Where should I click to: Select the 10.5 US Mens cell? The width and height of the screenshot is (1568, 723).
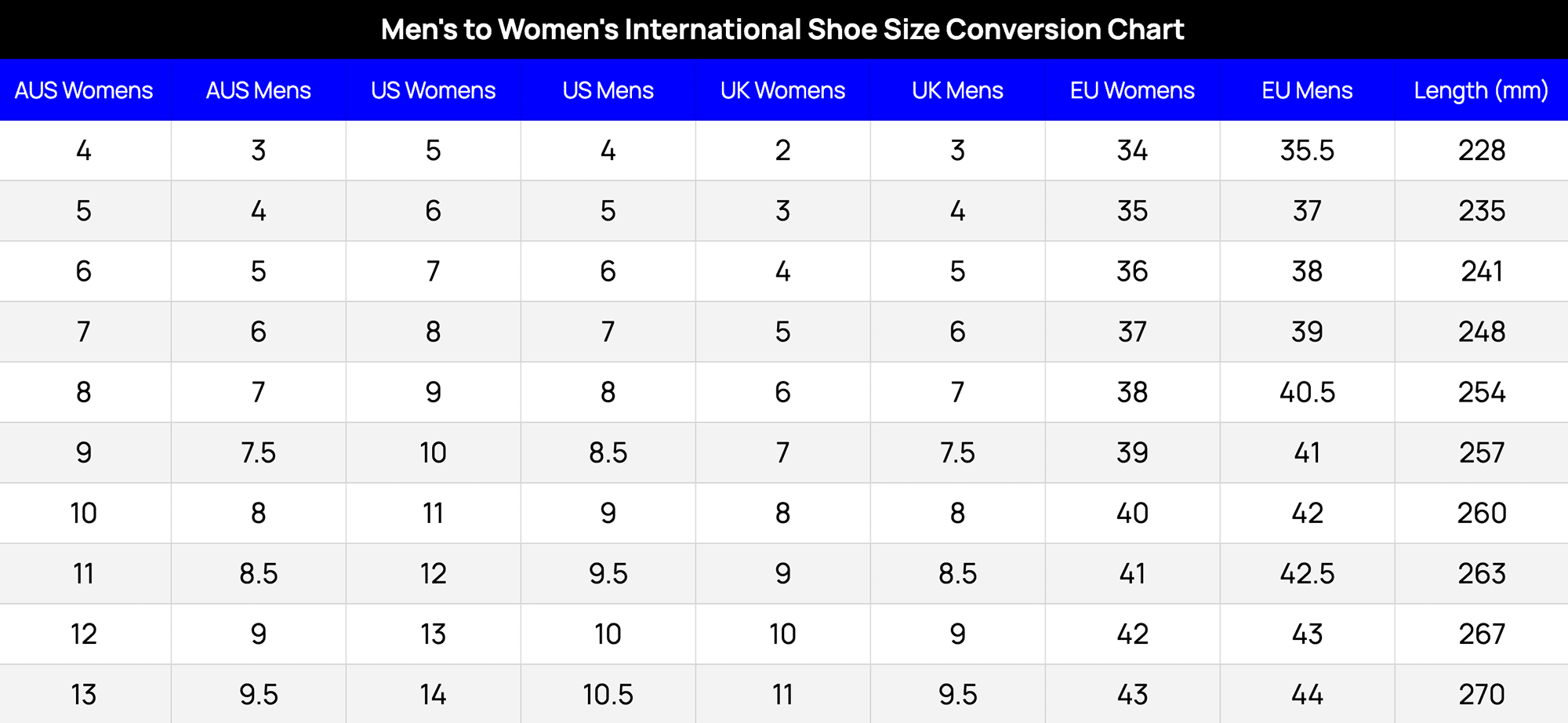coord(608,694)
